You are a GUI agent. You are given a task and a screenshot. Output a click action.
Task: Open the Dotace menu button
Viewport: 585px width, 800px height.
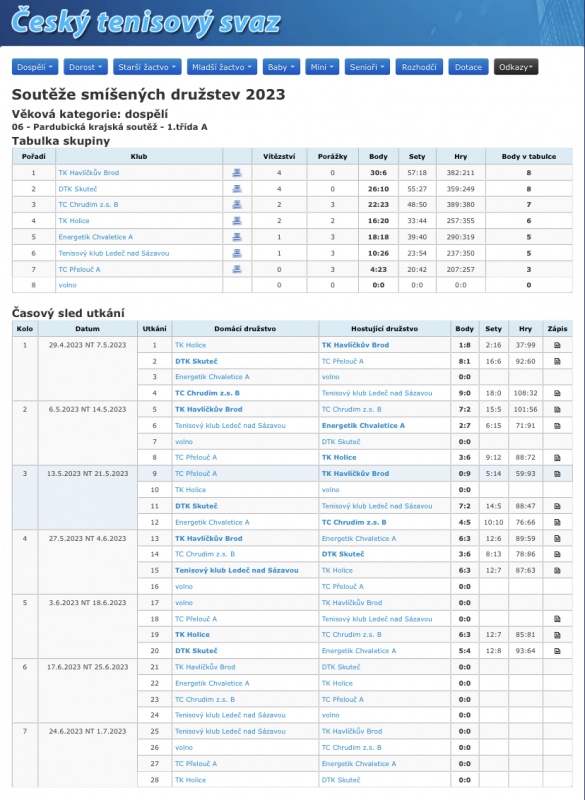468,67
